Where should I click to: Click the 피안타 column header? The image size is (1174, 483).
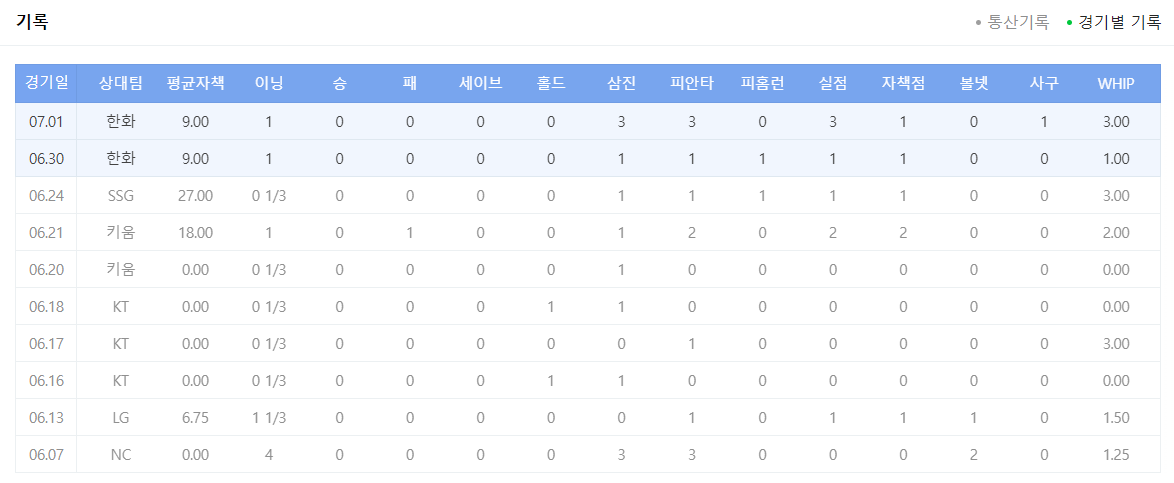[x=692, y=83]
